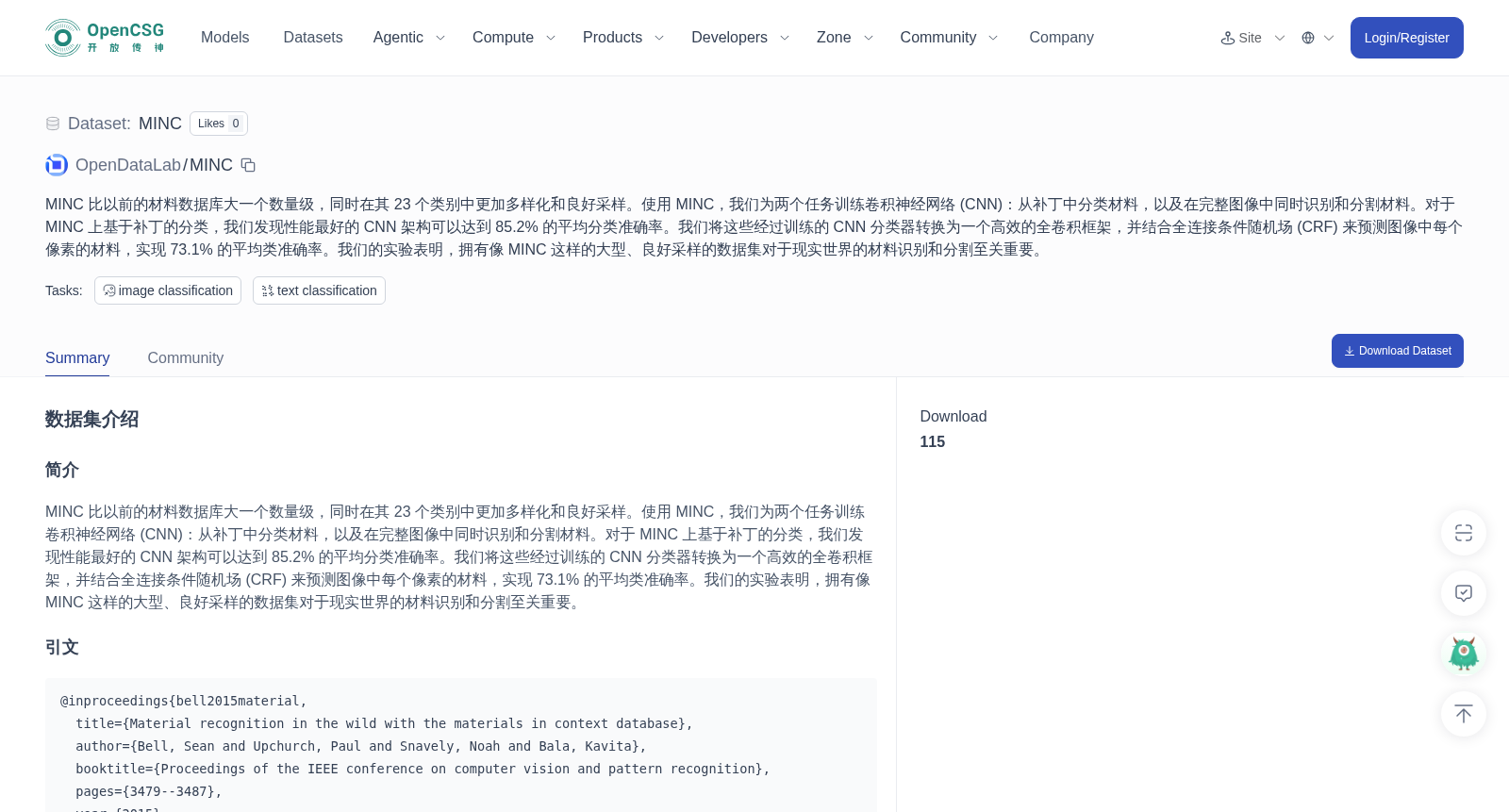This screenshot has height=812, width=1509.
Task: Switch to the Summary tab
Action: [77, 358]
